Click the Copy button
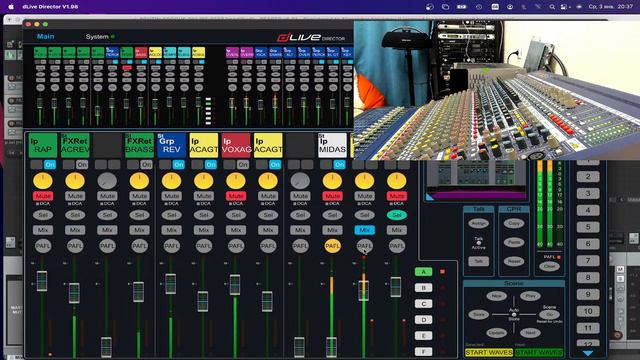This screenshot has height=360, width=640. [514, 223]
